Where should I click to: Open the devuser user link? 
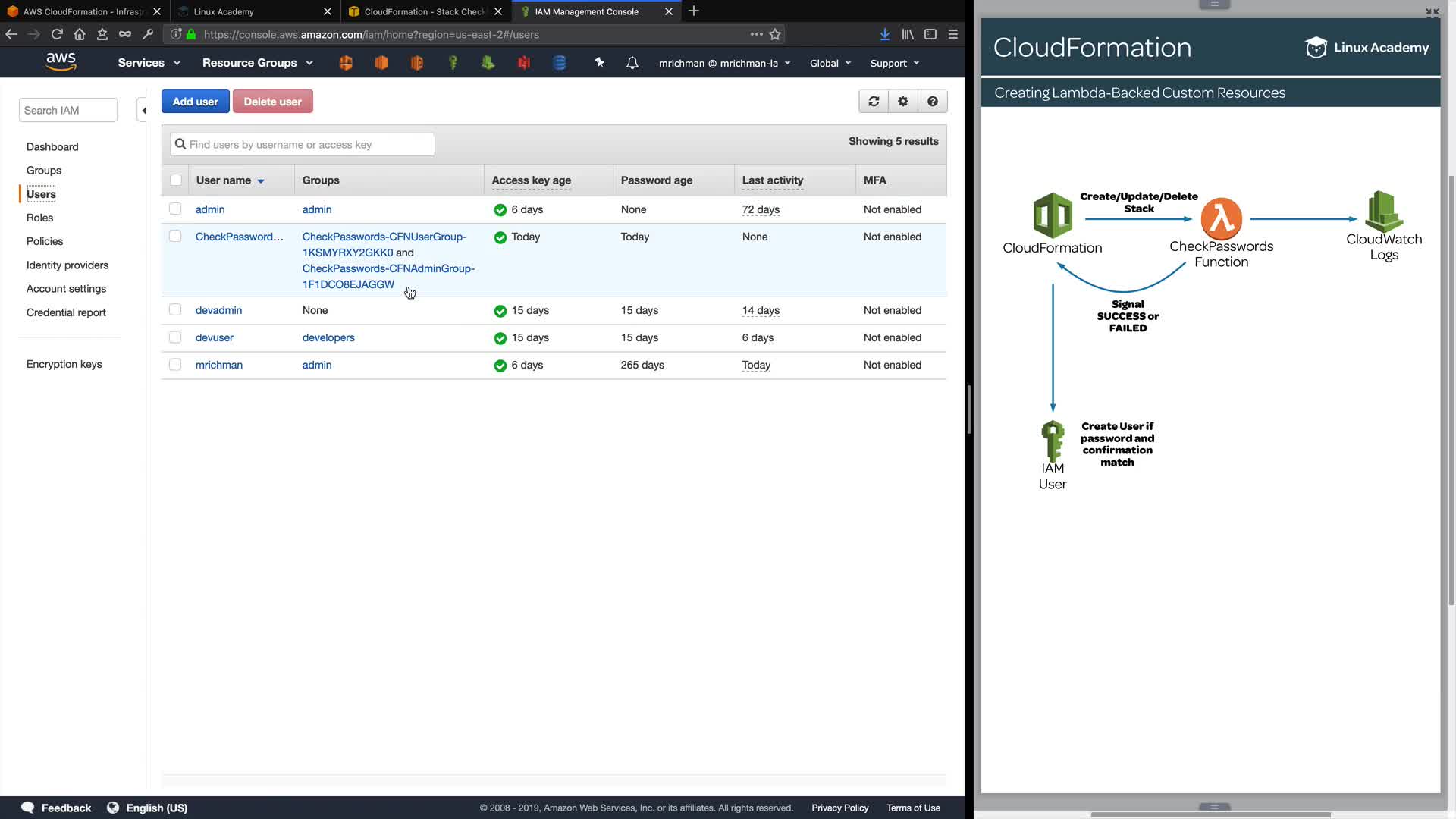(214, 337)
